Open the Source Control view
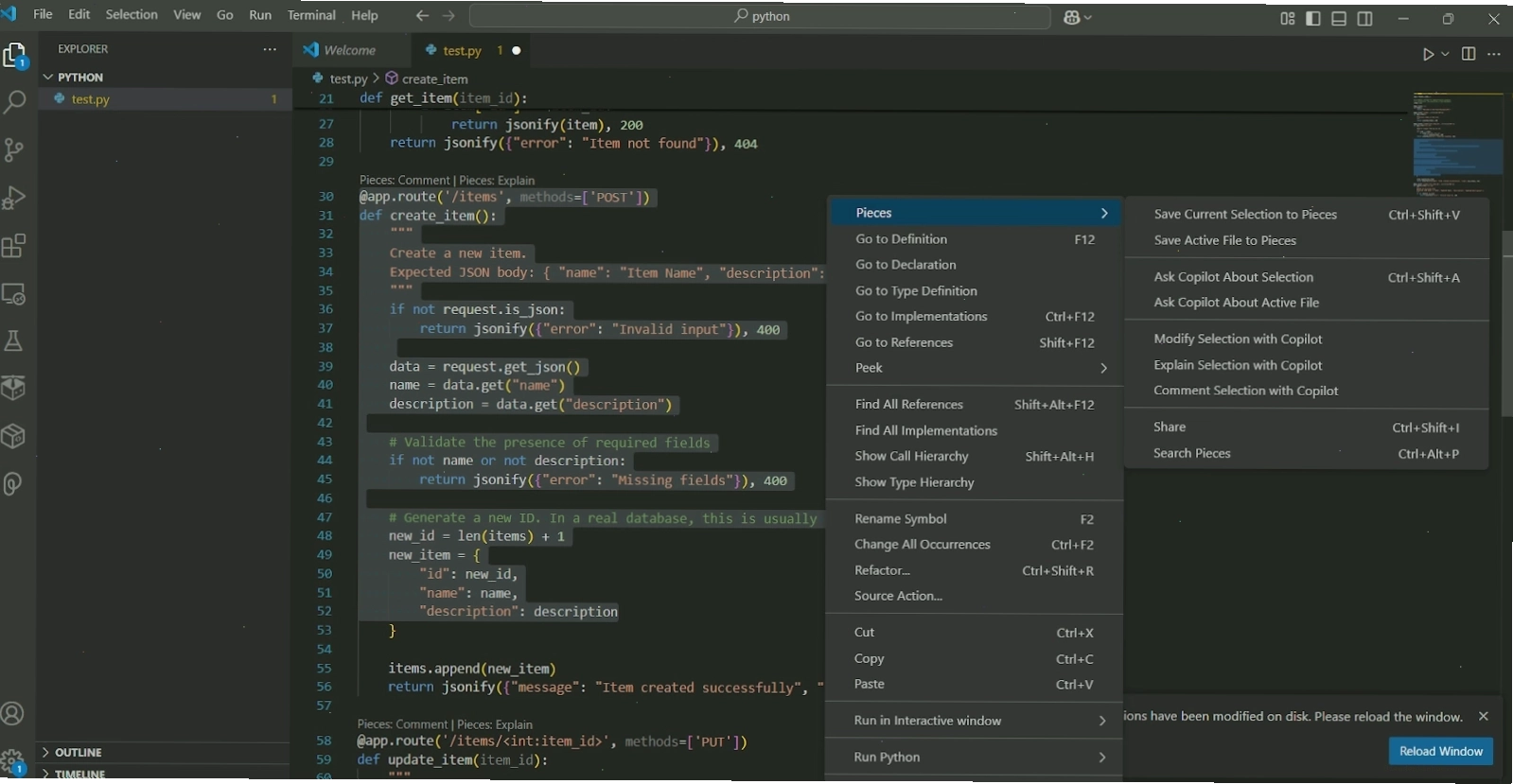 (14, 149)
